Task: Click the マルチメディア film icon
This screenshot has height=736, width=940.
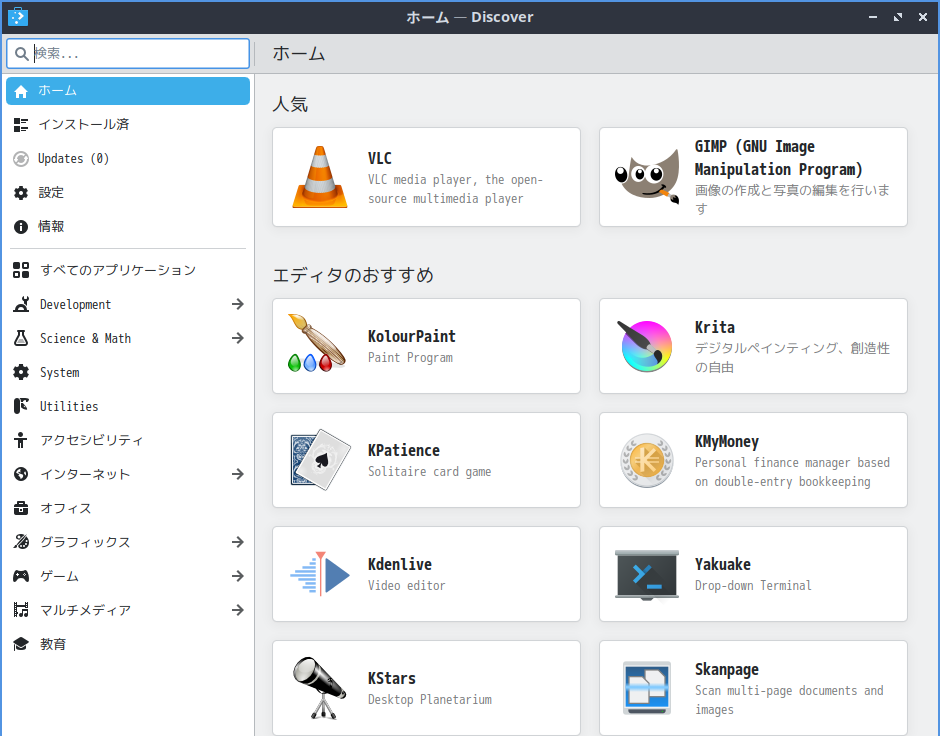Action: coord(21,610)
